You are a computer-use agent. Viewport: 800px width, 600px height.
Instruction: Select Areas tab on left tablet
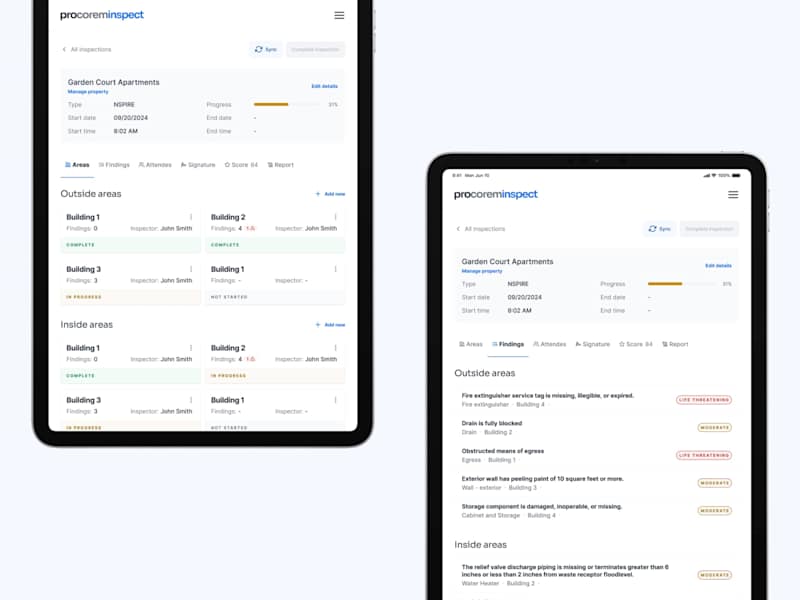coord(77,165)
